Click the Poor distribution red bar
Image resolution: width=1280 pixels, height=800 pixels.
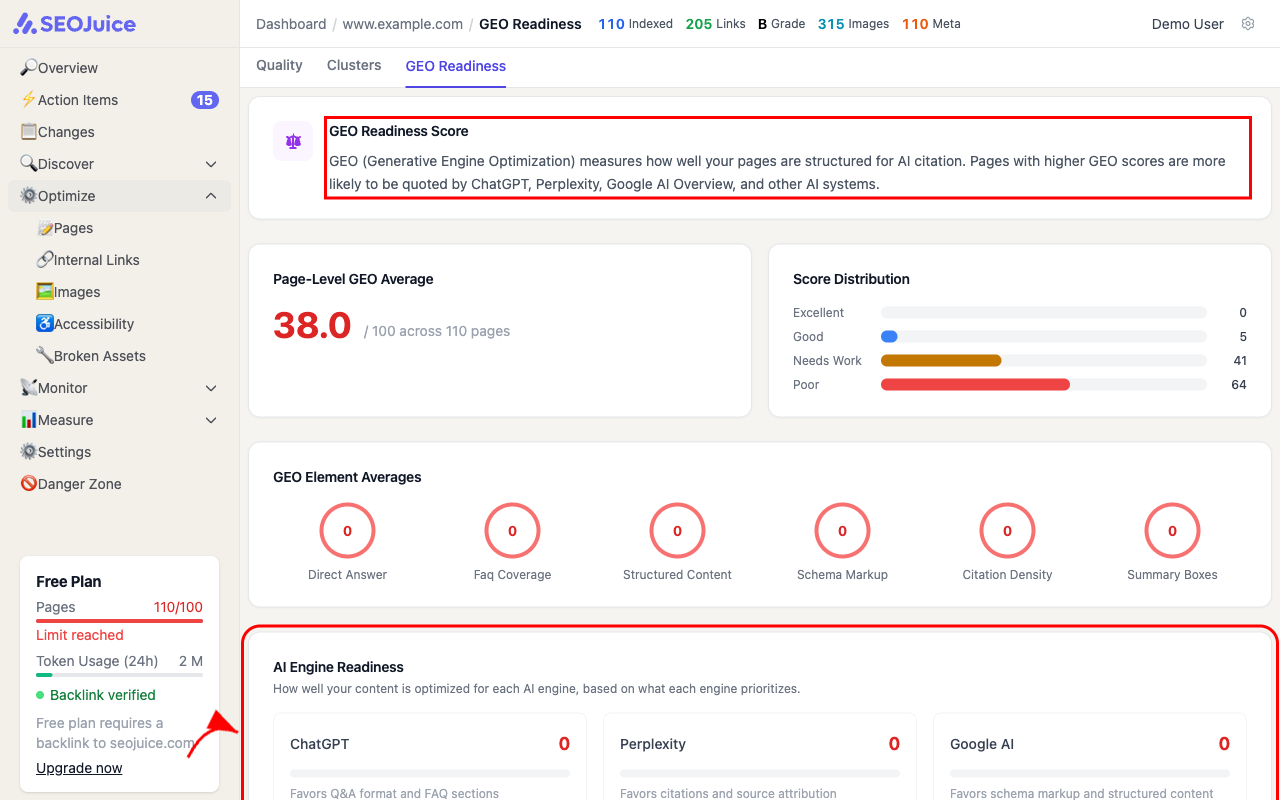(975, 385)
